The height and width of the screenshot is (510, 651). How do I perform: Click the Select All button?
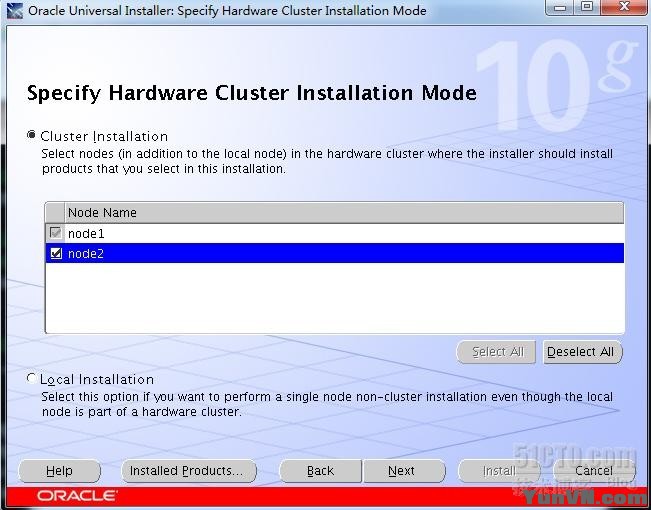click(496, 352)
